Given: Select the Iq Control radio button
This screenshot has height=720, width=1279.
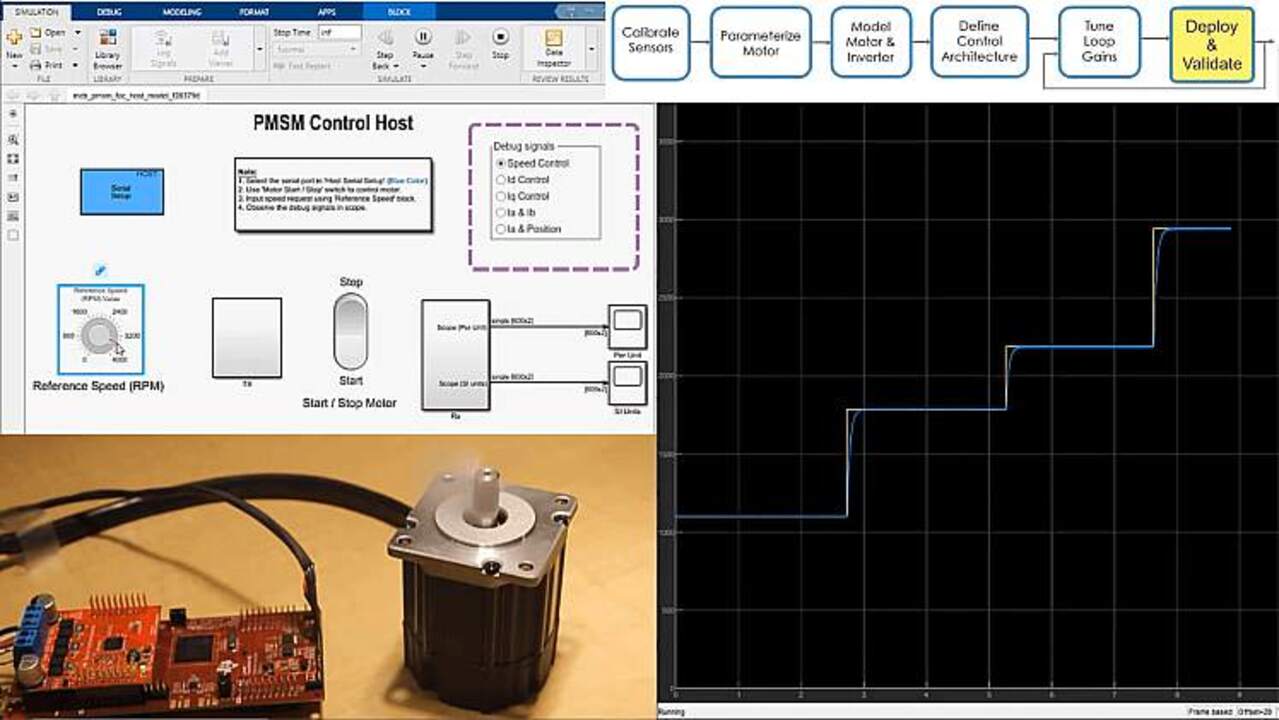Looking at the screenshot, I should (502, 196).
